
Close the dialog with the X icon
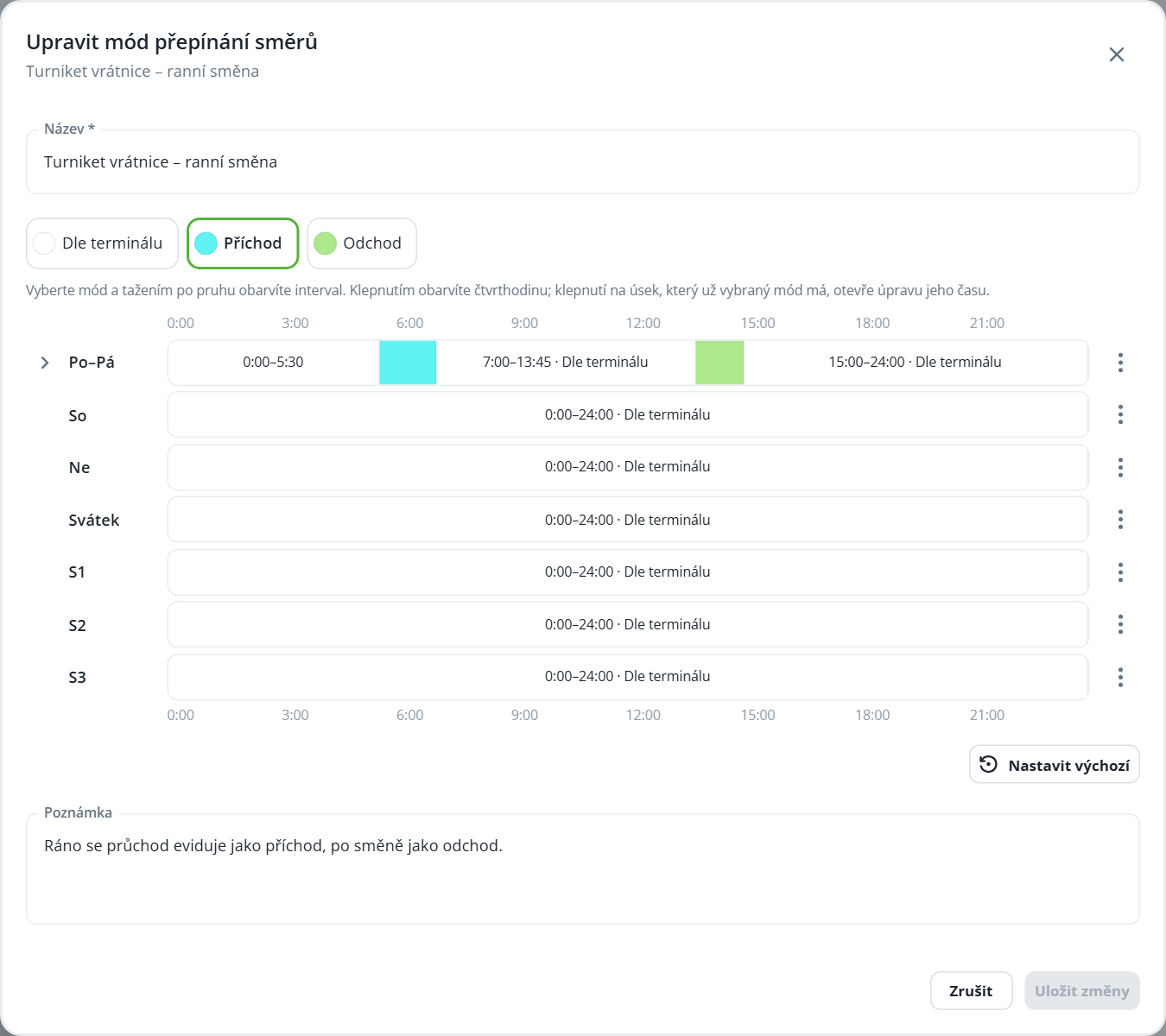pyautogui.click(x=1117, y=54)
